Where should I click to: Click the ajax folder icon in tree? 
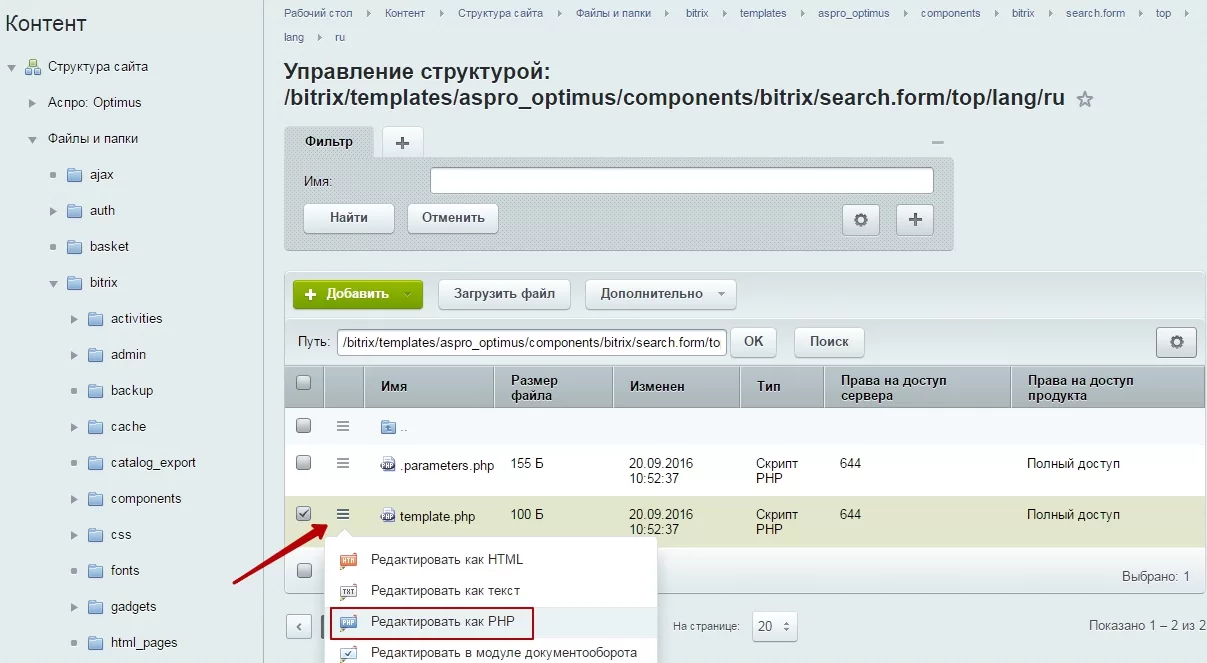(x=74, y=175)
